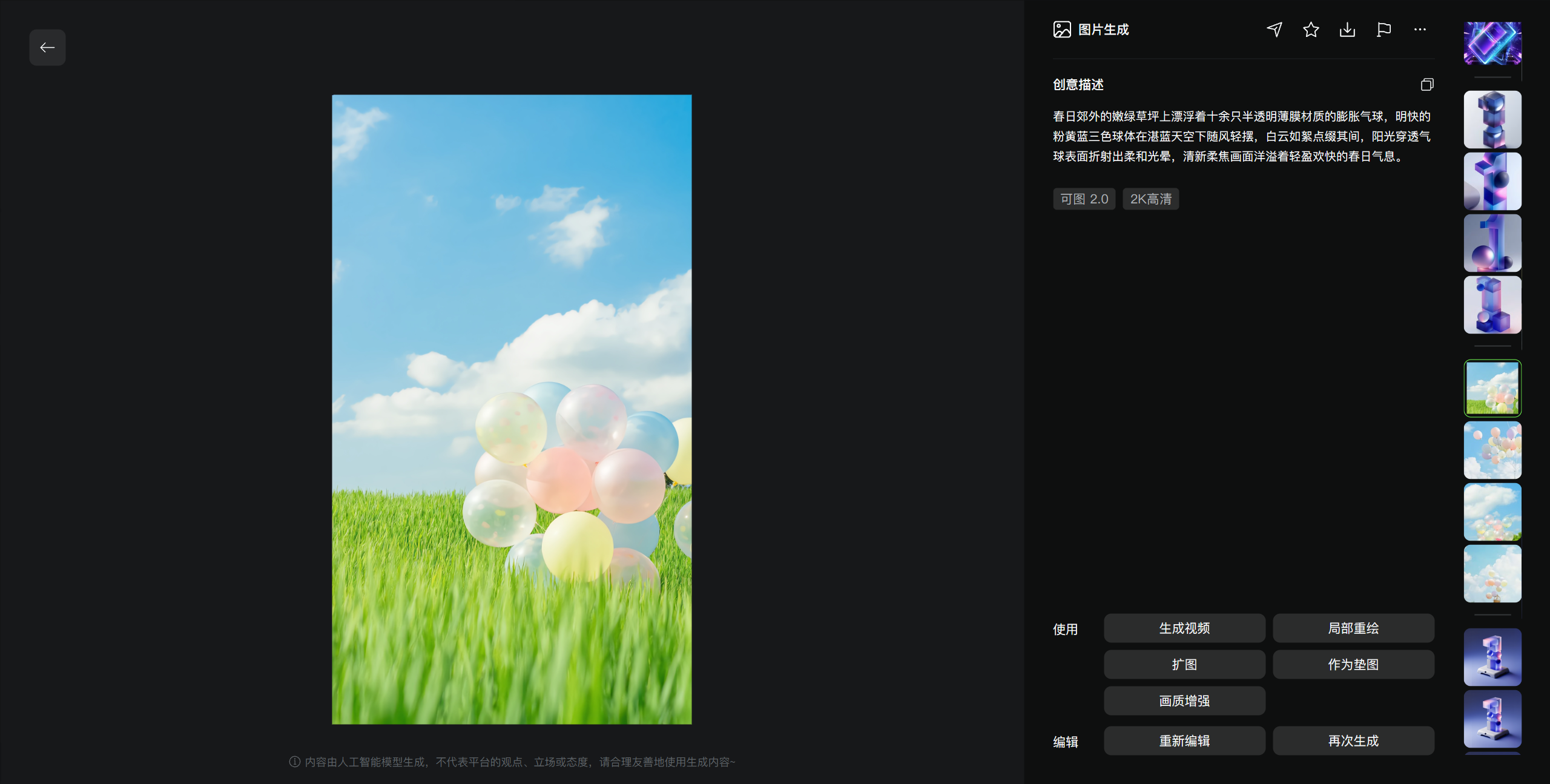Click the 使用 section label
The height and width of the screenshot is (784, 1550).
coord(1066,629)
